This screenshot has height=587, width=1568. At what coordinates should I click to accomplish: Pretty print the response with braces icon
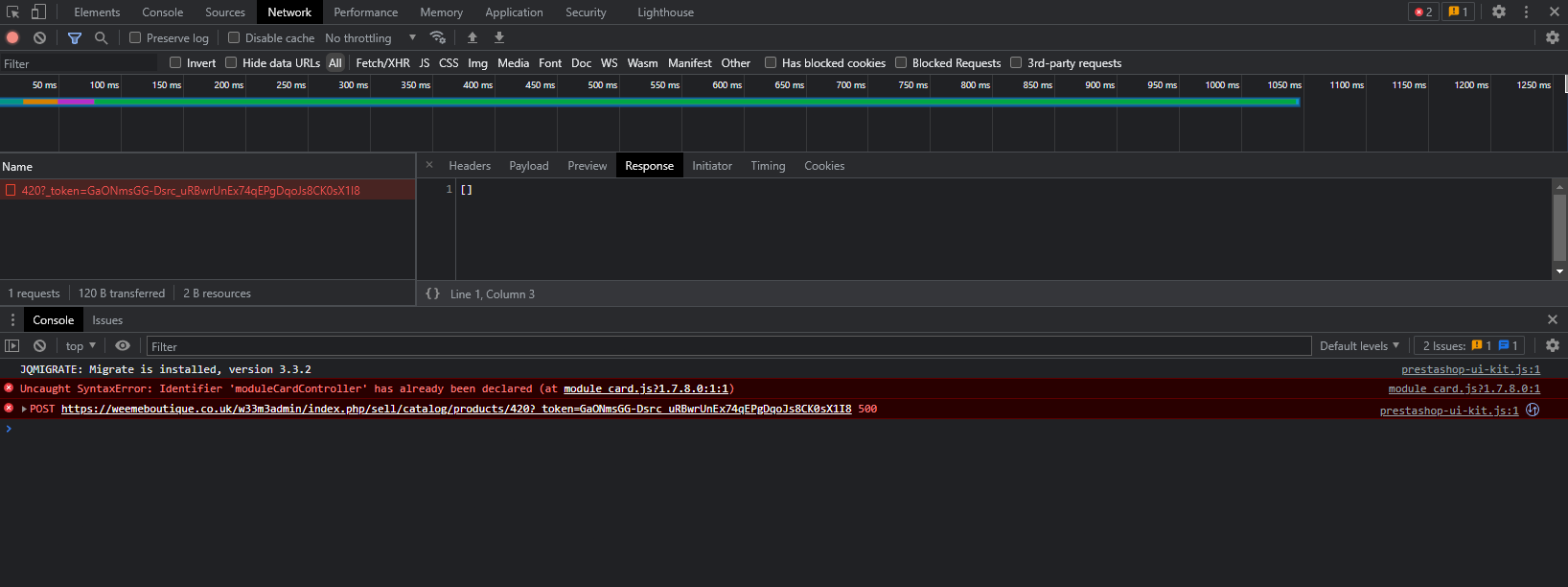pos(432,293)
